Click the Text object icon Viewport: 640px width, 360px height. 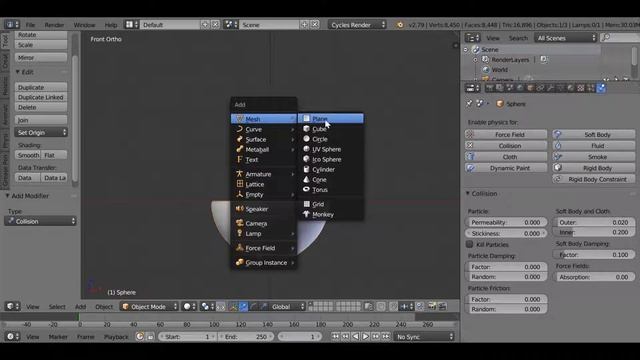[240, 160]
